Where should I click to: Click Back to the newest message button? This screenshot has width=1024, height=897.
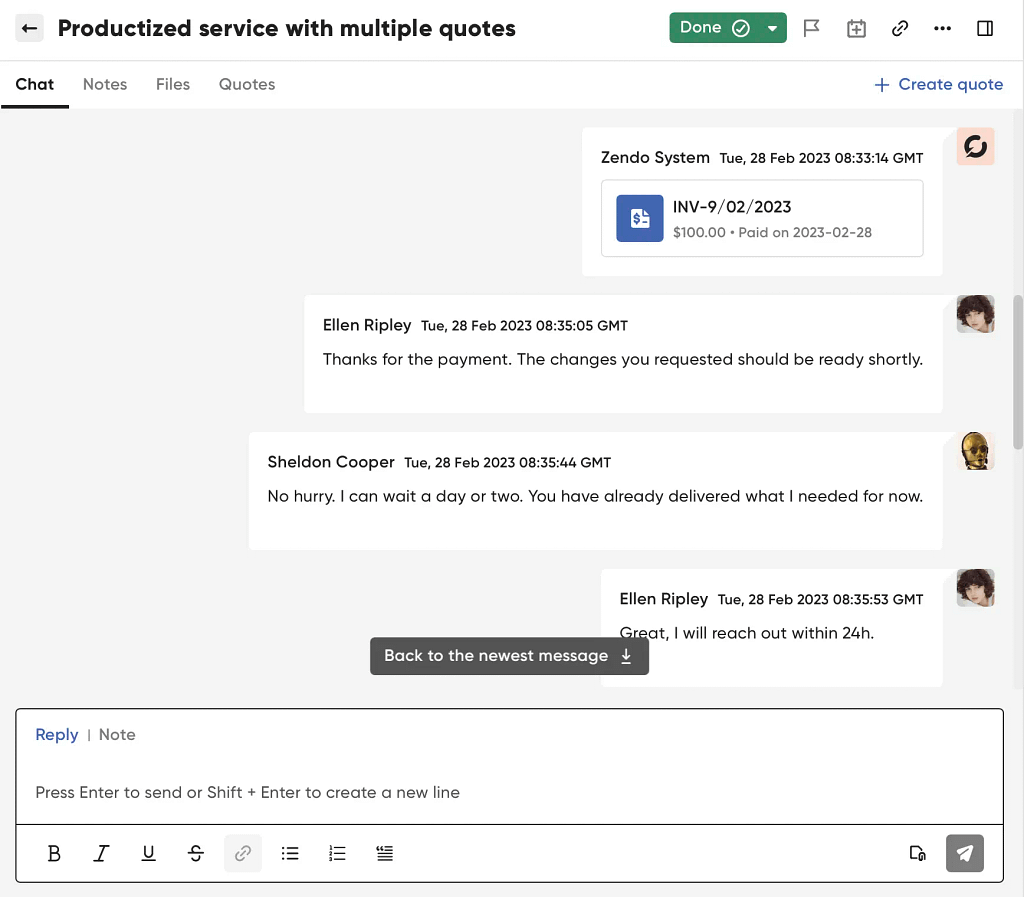(x=509, y=656)
